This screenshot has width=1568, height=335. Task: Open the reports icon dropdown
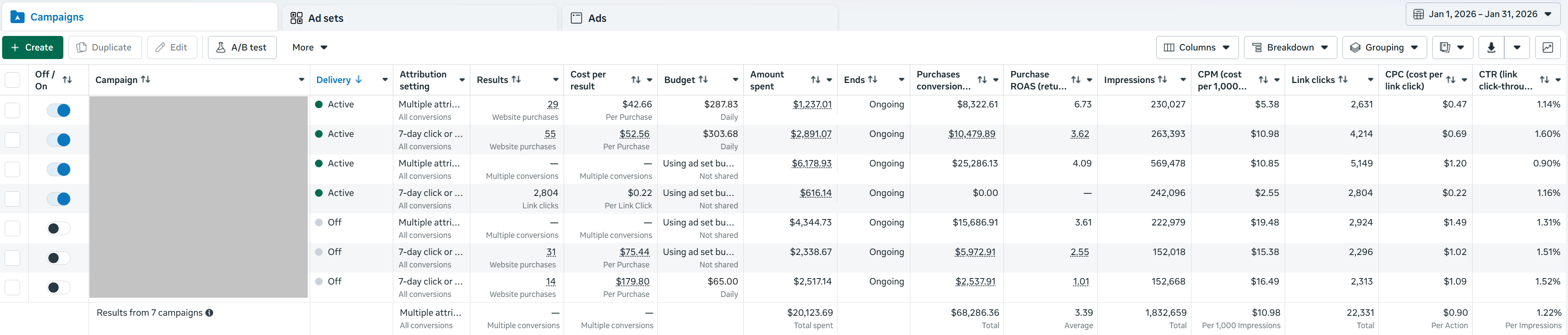click(1452, 47)
